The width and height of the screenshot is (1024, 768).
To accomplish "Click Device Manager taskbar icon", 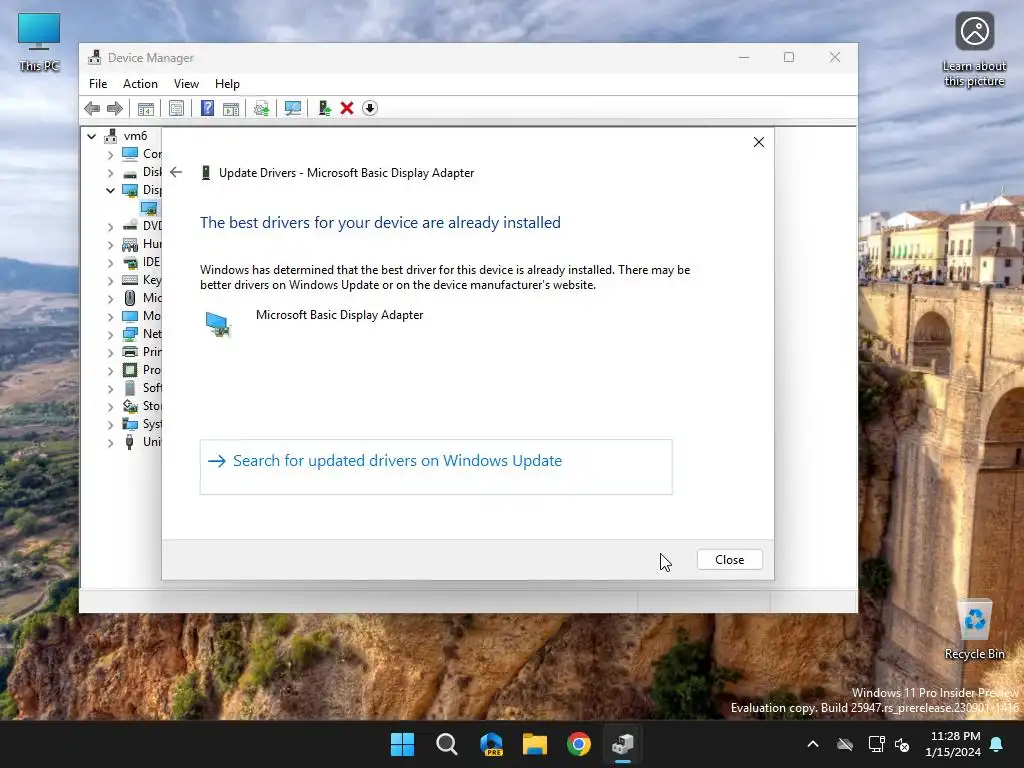I will tap(623, 744).
